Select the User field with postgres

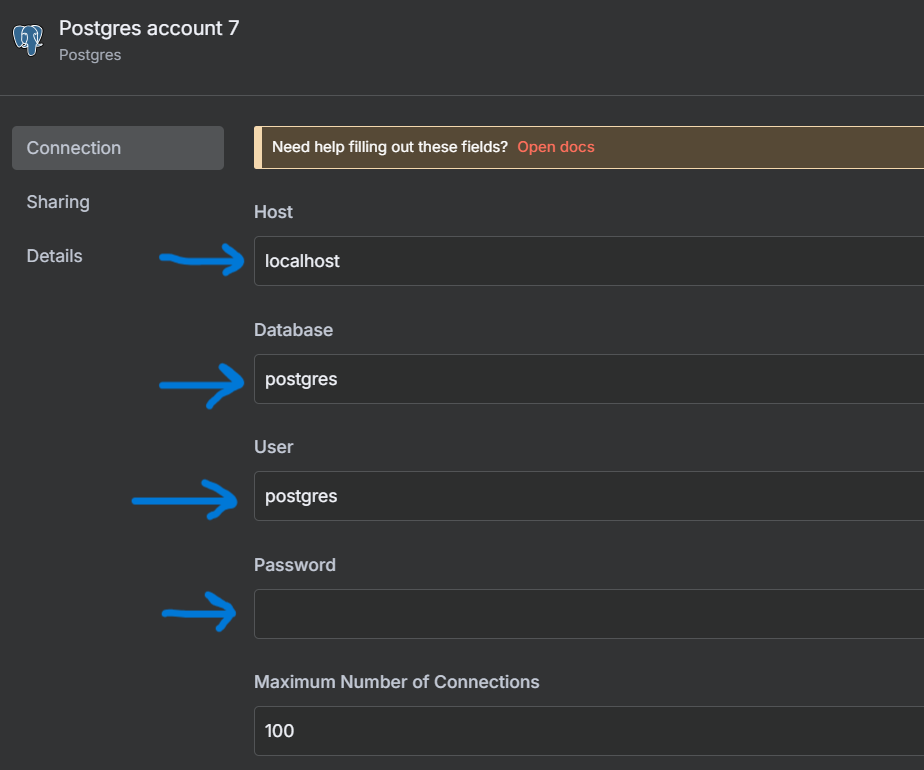pos(588,496)
